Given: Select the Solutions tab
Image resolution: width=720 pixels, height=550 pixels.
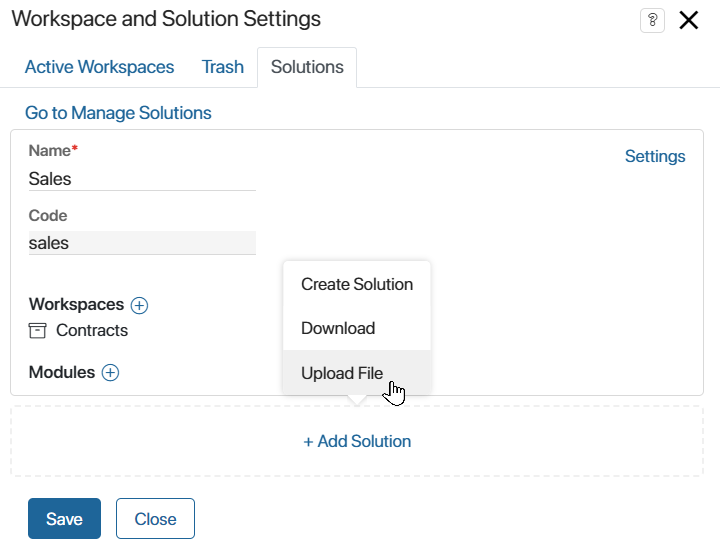Looking at the screenshot, I should tap(307, 67).
